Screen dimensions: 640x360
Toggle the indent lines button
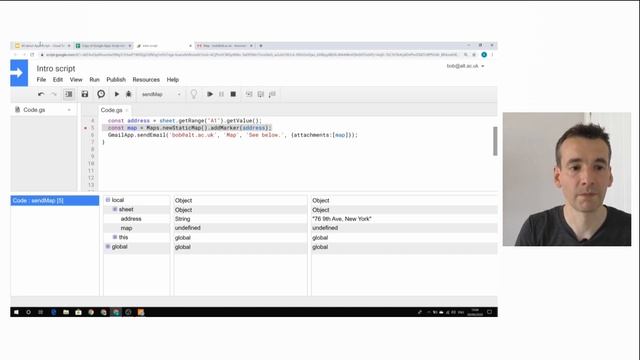click(x=69, y=94)
